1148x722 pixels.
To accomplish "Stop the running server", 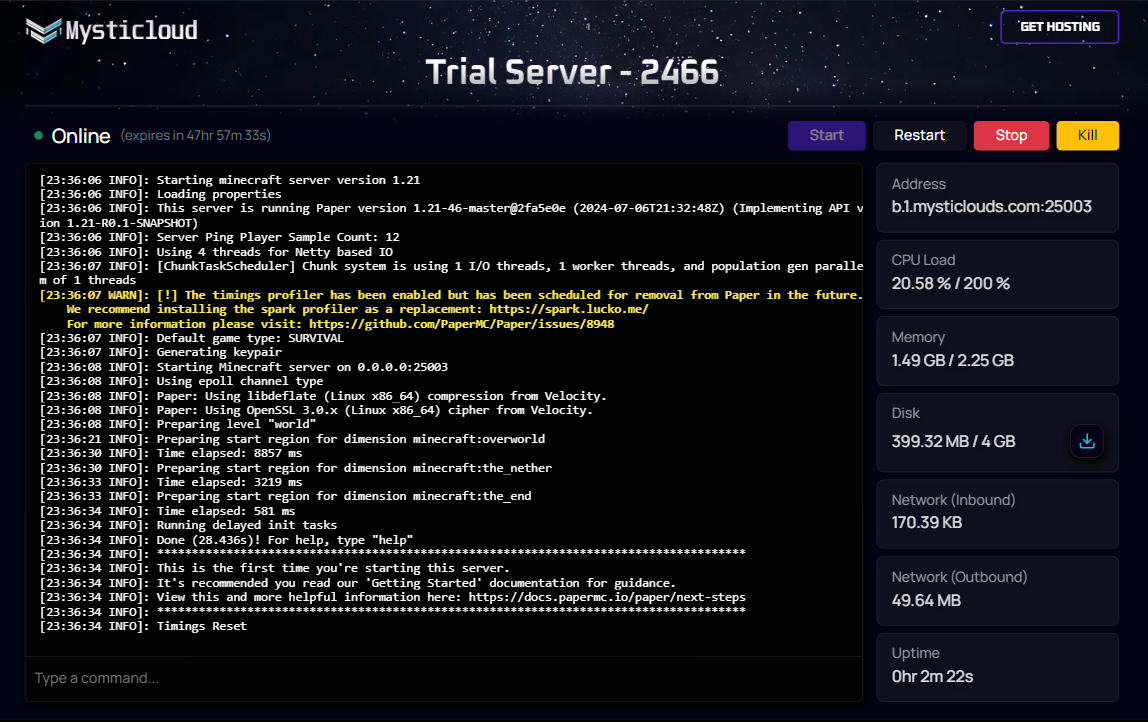I will pyautogui.click(x=1011, y=135).
